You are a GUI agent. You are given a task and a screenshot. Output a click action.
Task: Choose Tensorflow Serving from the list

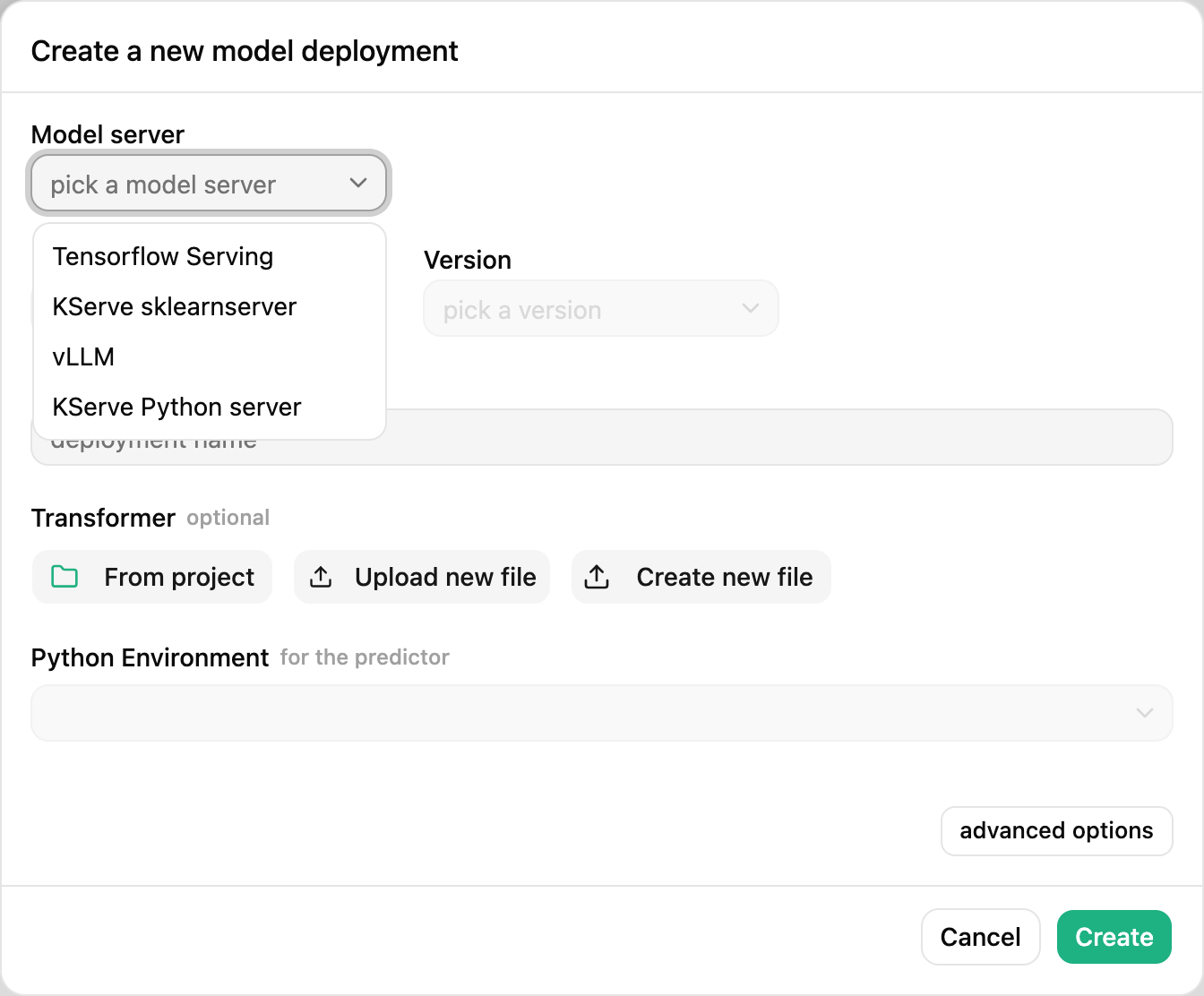[210, 256]
